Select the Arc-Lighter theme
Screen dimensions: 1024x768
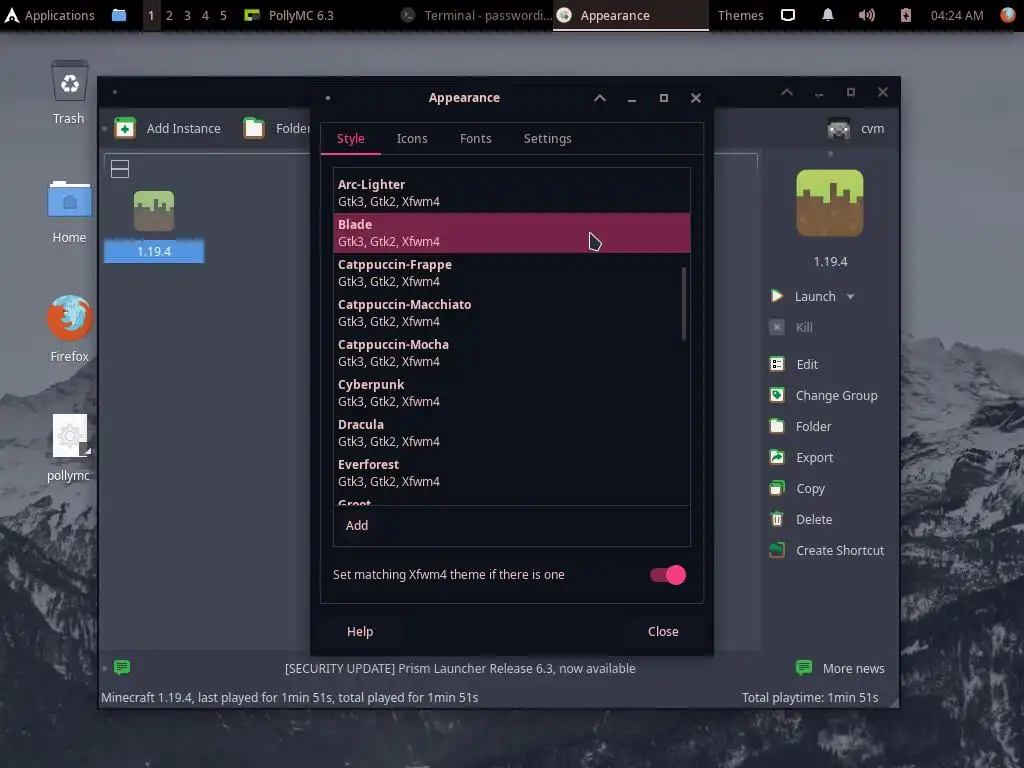click(x=511, y=193)
